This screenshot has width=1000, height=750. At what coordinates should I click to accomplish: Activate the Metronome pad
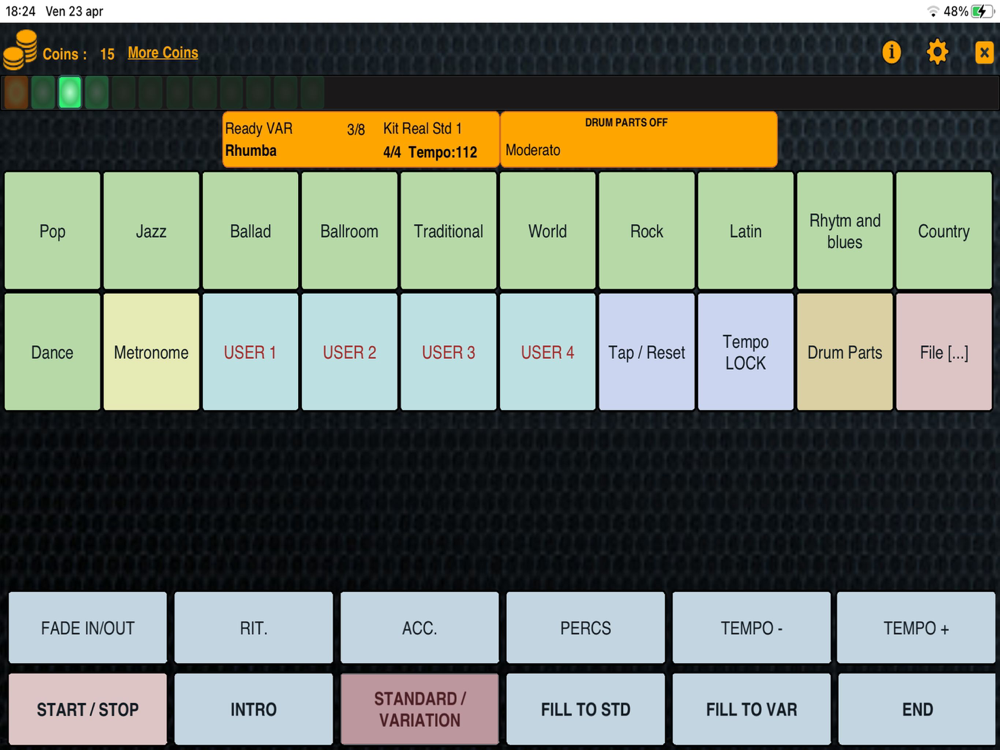151,352
